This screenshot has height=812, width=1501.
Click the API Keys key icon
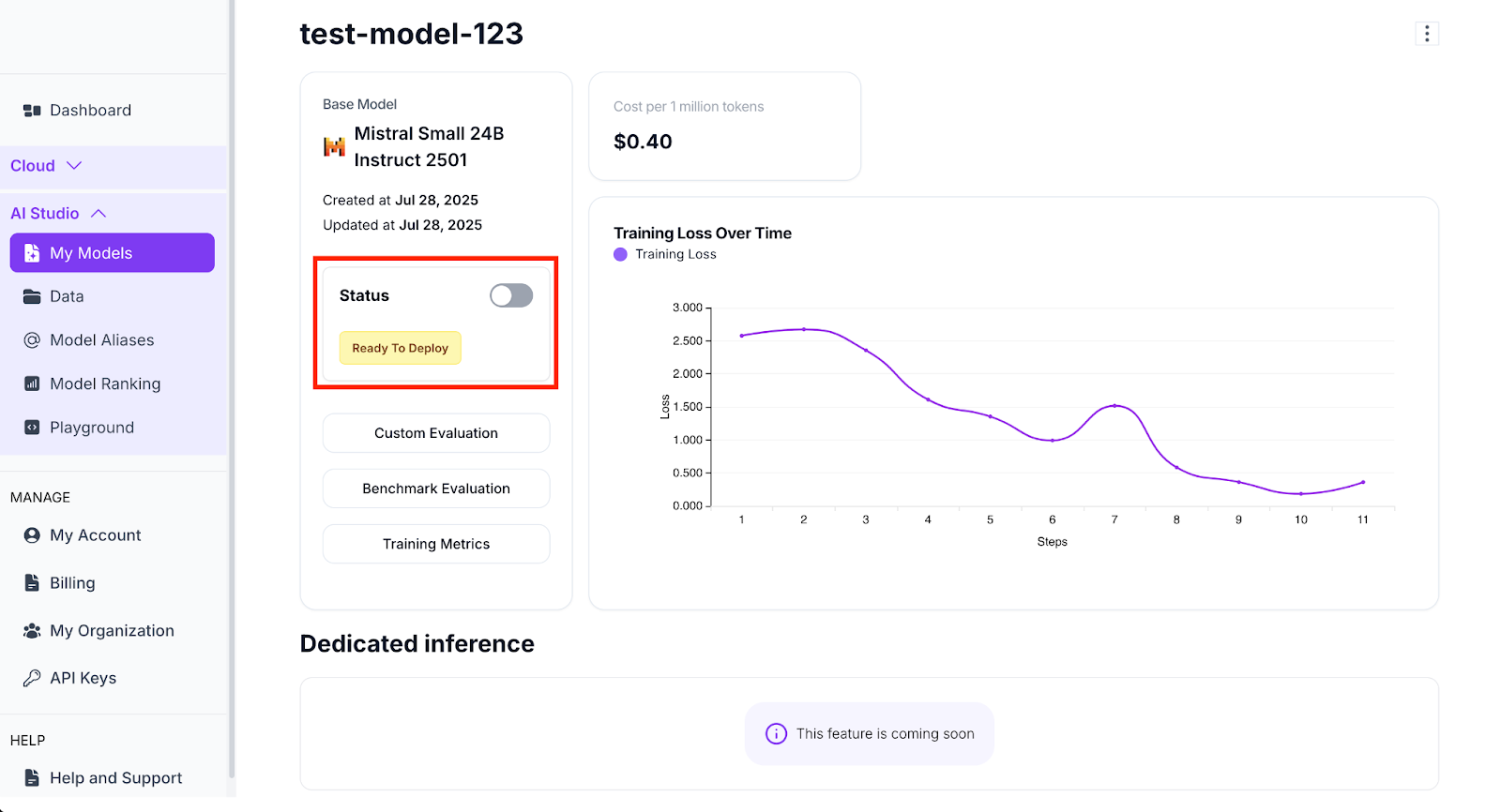point(32,678)
